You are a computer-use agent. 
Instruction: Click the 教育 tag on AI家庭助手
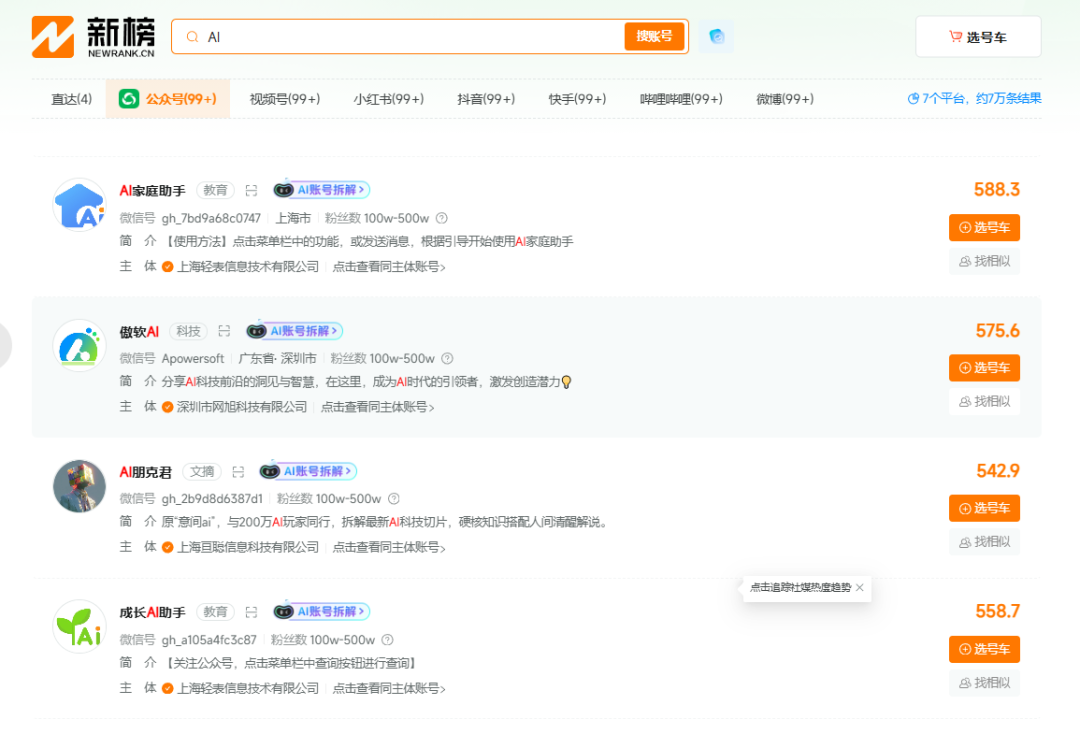(x=216, y=190)
